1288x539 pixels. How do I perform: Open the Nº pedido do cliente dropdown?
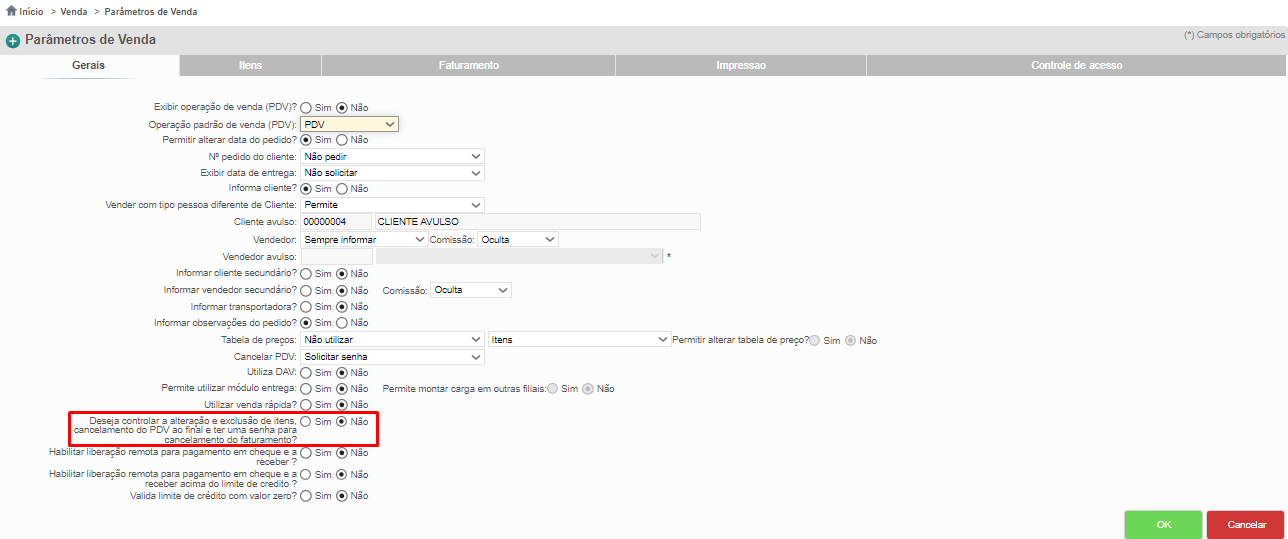[x=392, y=157]
